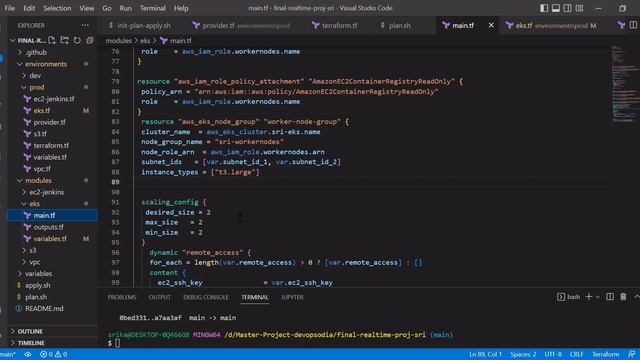This screenshot has height=360, width=640.
Task: Toggle primary side bar layout icon
Action: point(544,8)
